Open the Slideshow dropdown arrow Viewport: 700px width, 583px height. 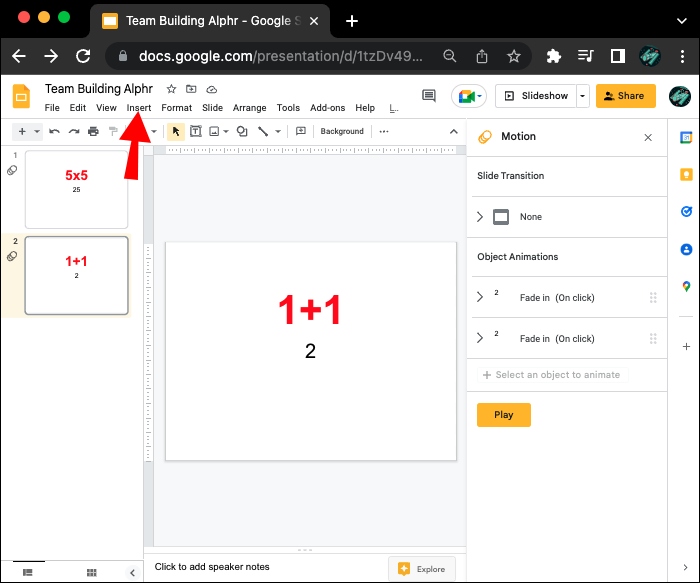click(x=582, y=96)
